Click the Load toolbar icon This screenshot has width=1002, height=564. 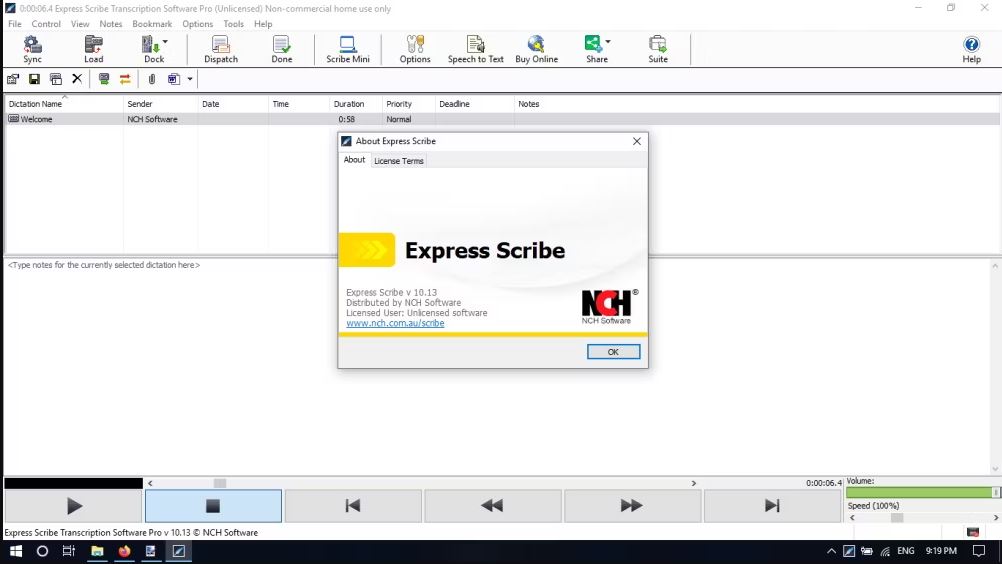[x=93, y=49]
